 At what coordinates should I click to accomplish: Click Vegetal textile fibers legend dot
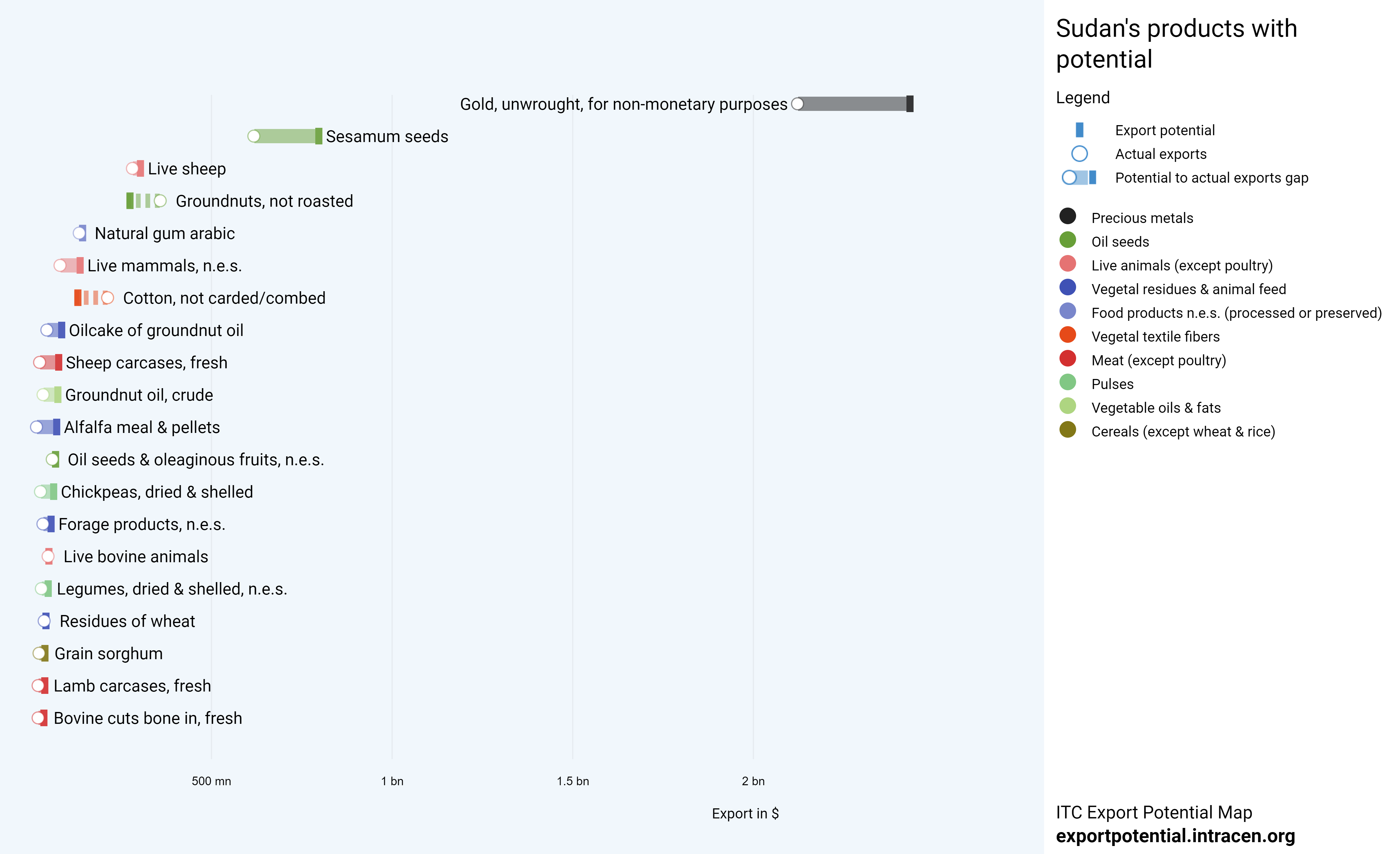[1067, 335]
